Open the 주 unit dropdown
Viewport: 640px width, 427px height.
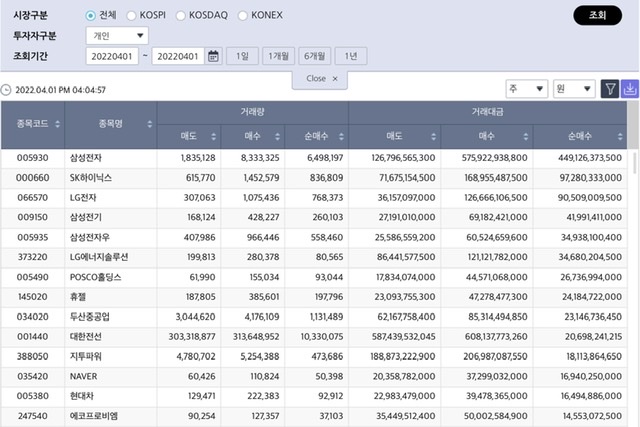(x=526, y=89)
